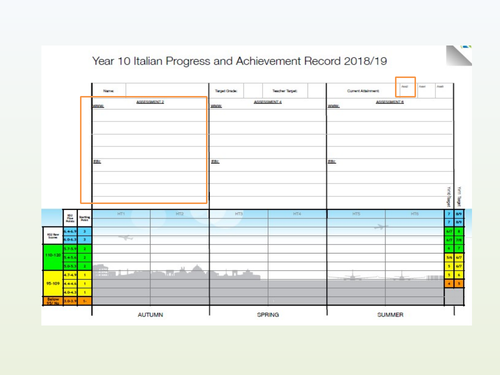Click the green 110-120 score band cell
This screenshot has height=375, width=500.
point(53,257)
